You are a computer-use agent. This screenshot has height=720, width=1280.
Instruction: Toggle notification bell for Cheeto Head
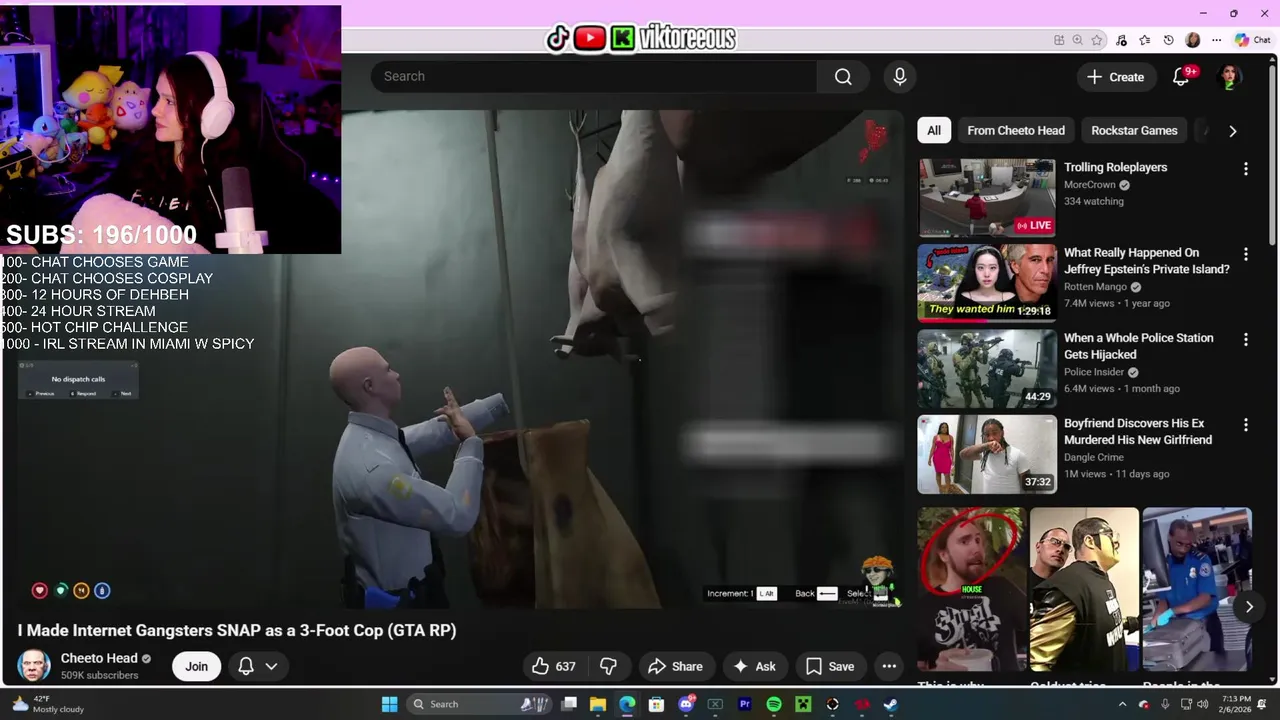pos(246,666)
